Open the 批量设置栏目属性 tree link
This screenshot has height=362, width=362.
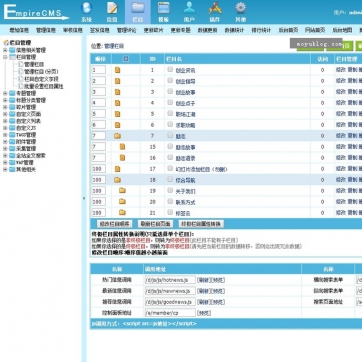click(44, 86)
